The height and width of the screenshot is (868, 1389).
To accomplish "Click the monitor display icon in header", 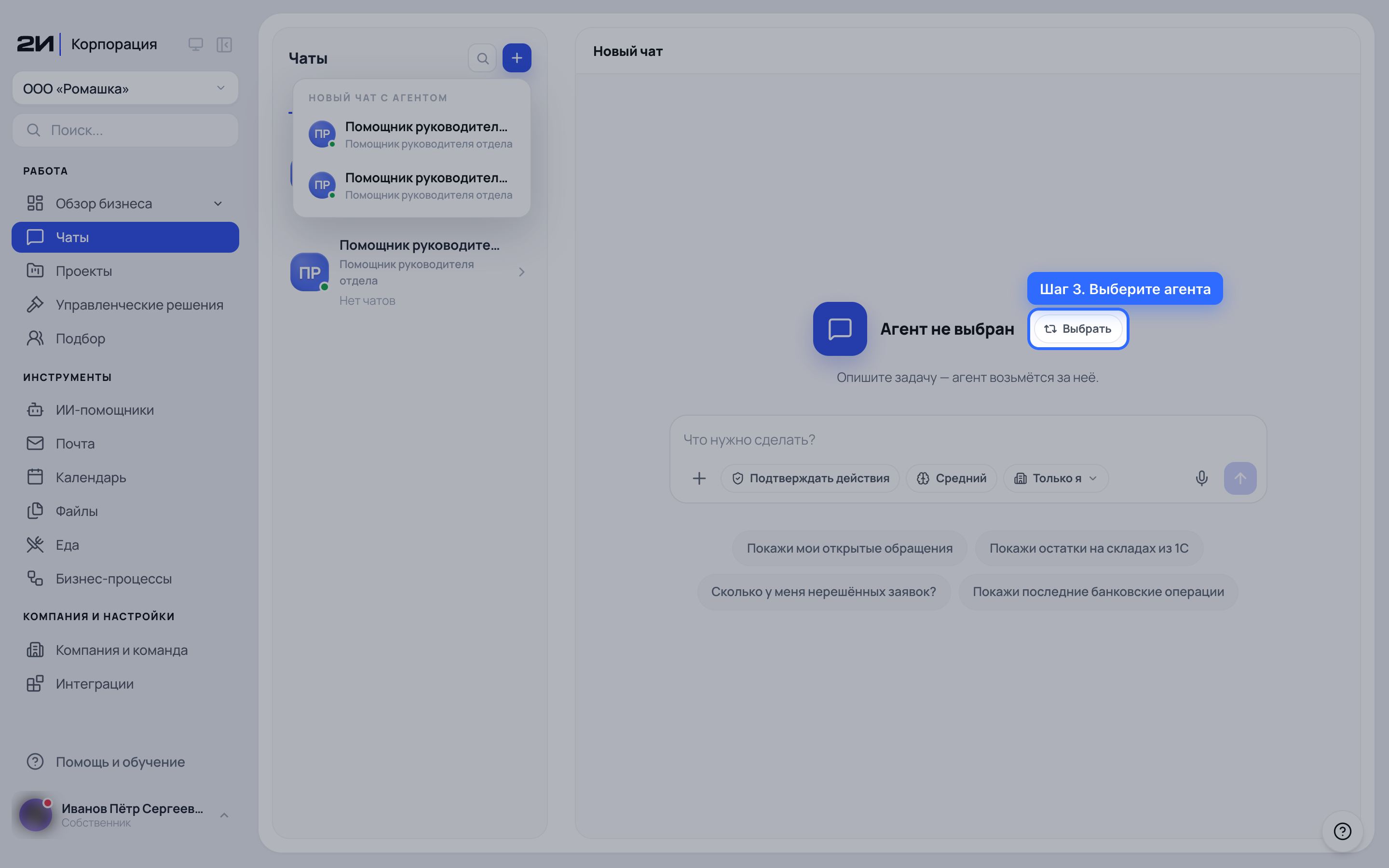I will (x=196, y=45).
